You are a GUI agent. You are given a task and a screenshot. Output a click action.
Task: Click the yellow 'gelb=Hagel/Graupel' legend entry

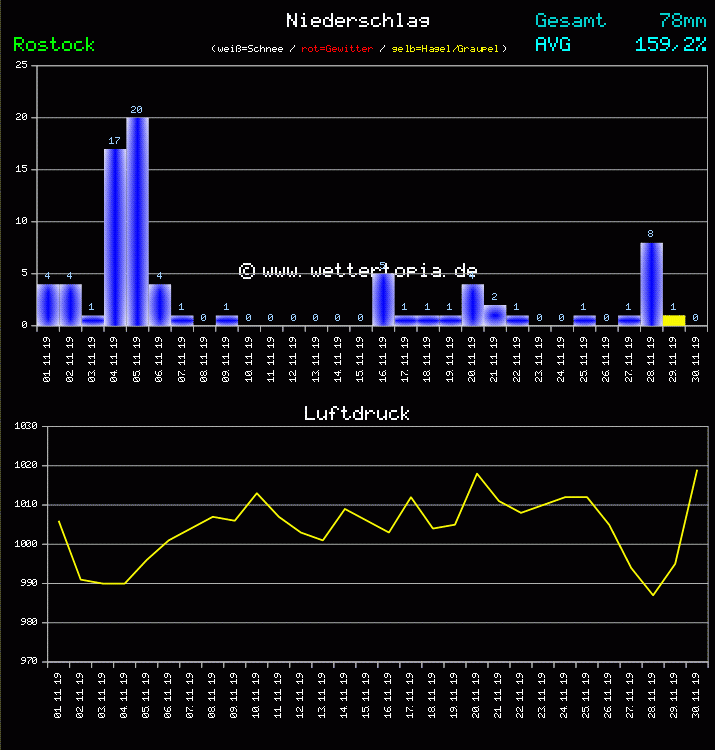click(x=448, y=48)
